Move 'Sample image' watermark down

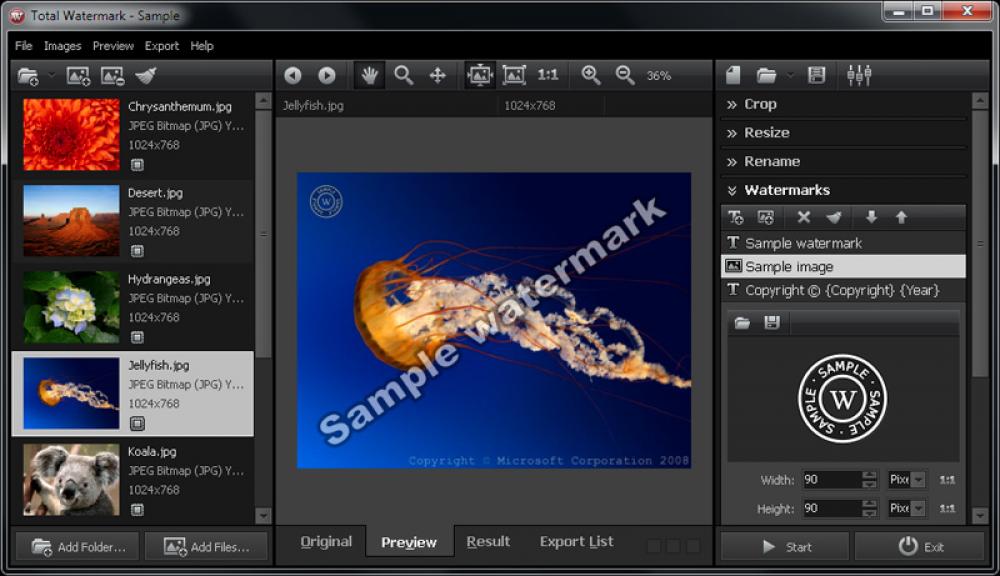pyautogui.click(x=872, y=216)
